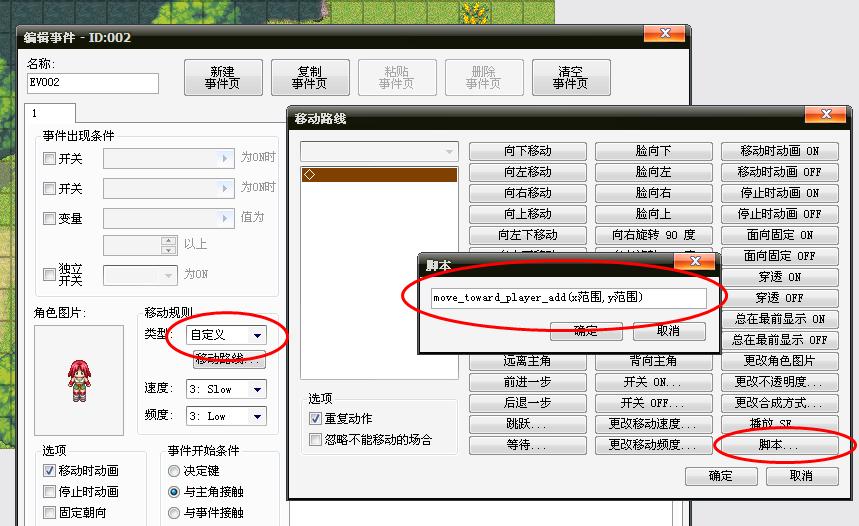Toggle 停止时动画 option checkbox

coord(49,491)
